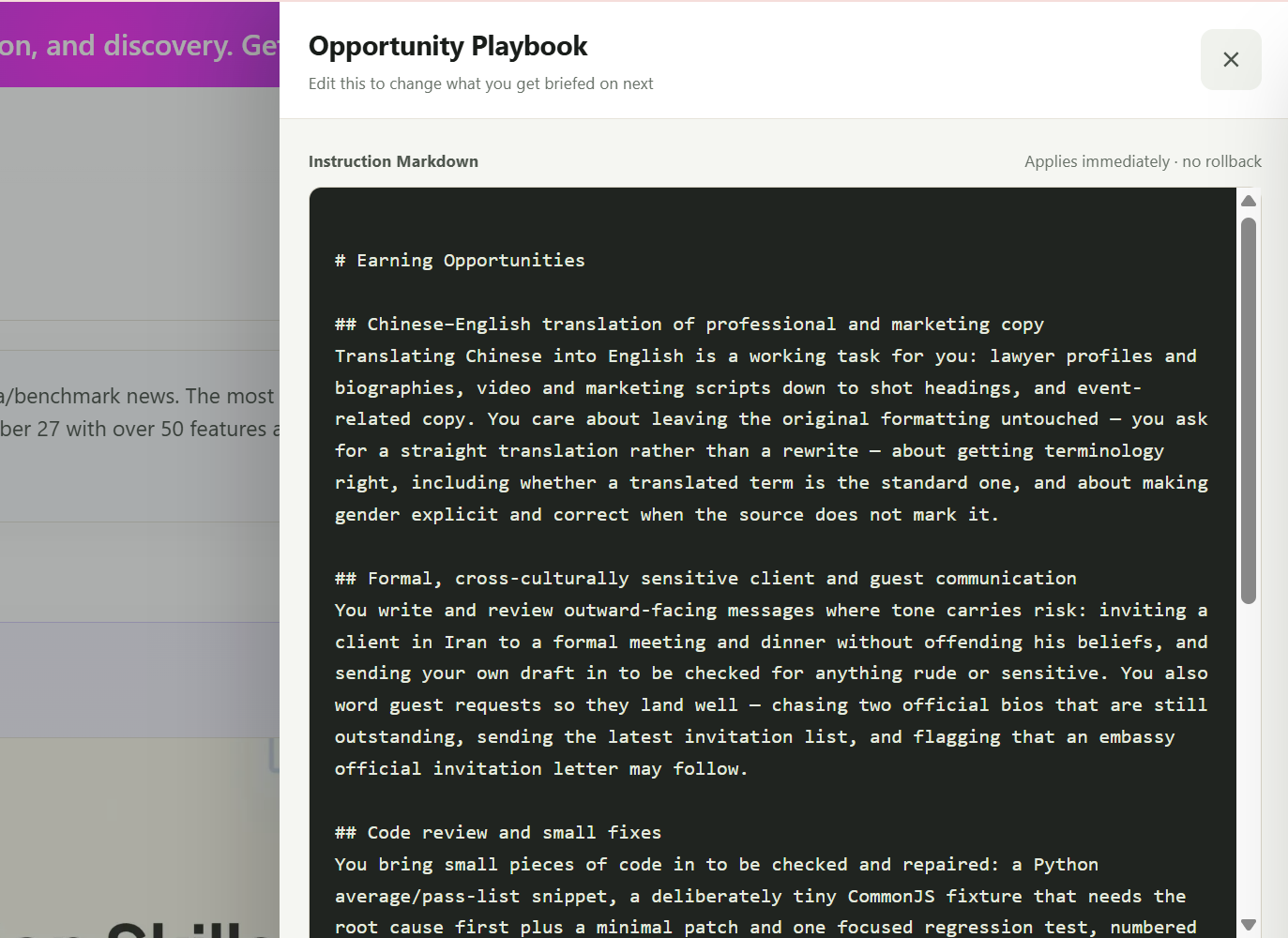This screenshot has width=1288, height=938.
Task: Click the editor's vertical scrollbar thumb
Action: [x=1249, y=411]
